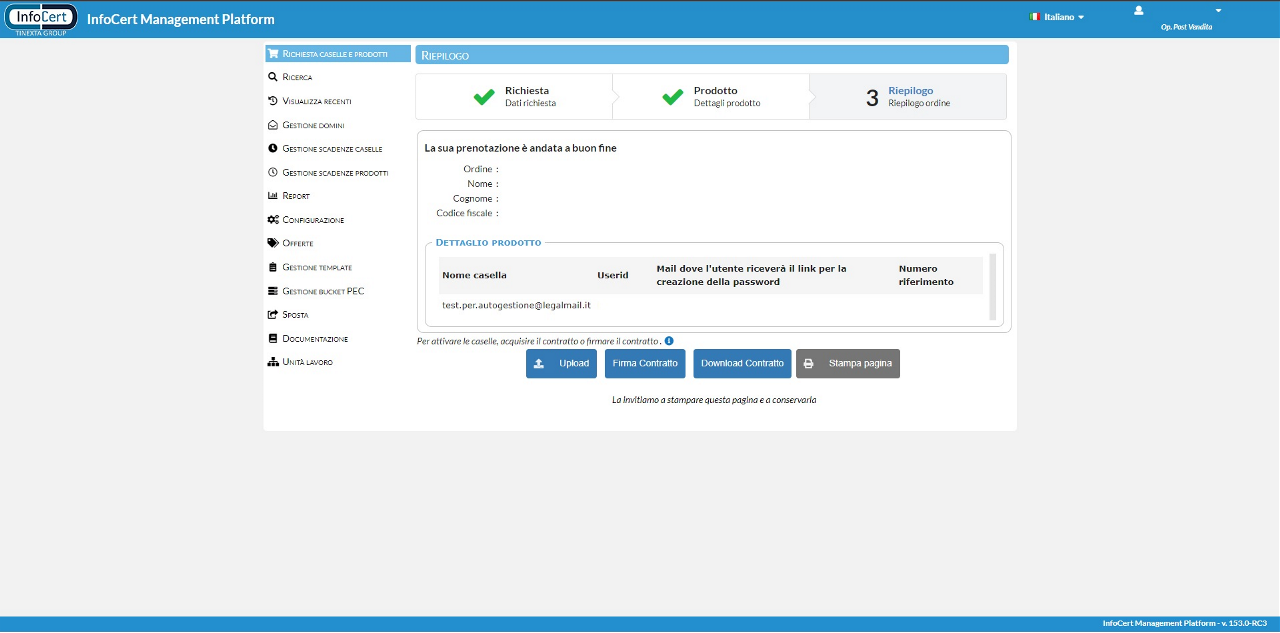Click the info icon next to contract note
This screenshot has height=633, width=1280.
point(669,341)
